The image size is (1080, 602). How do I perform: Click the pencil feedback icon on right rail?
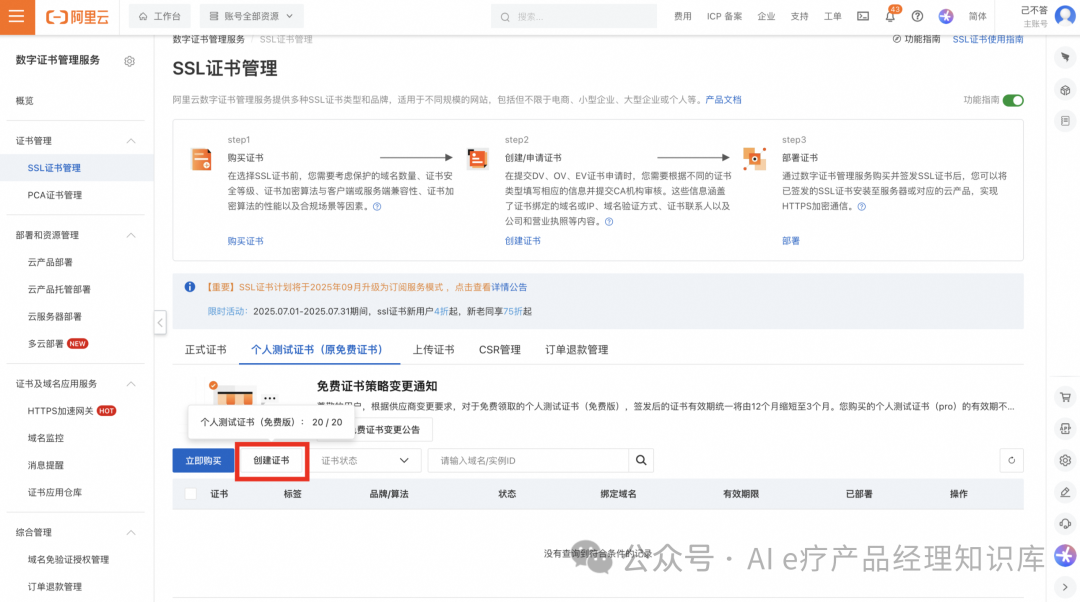coord(1065,492)
